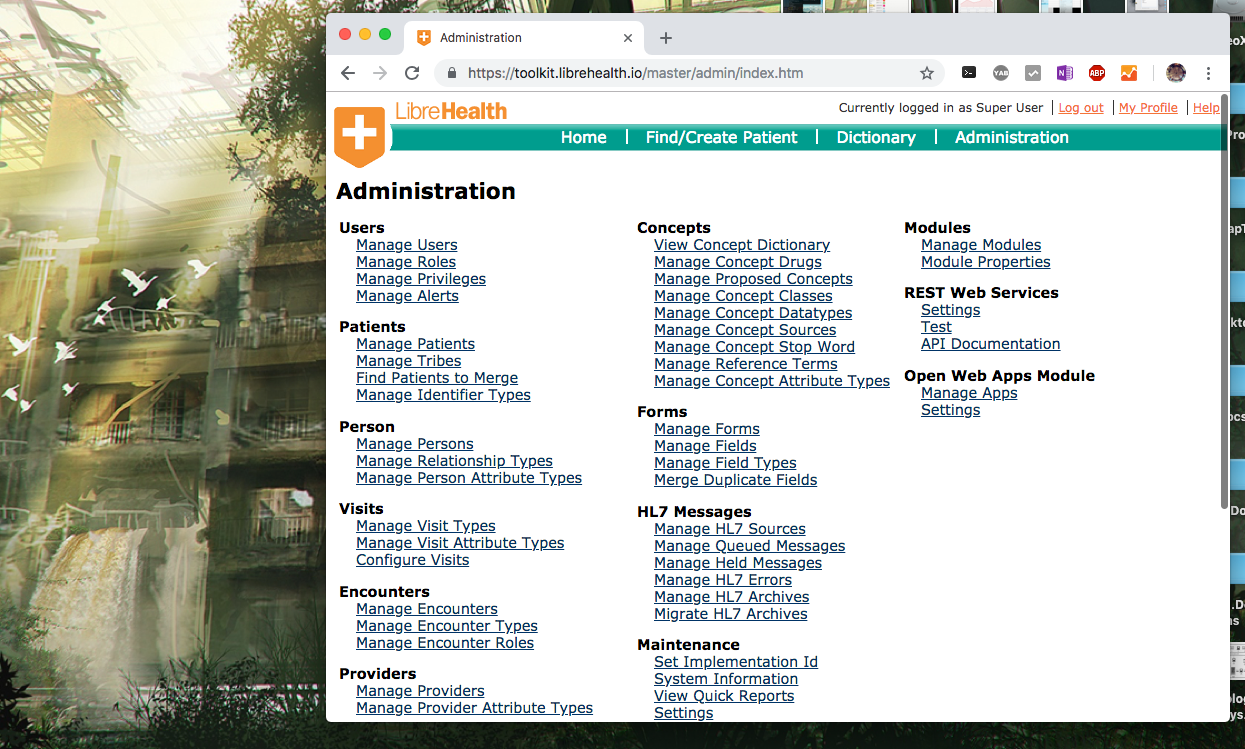
Task: Click the Adblock Plus extension icon
Action: pyautogui.click(x=1096, y=73)
